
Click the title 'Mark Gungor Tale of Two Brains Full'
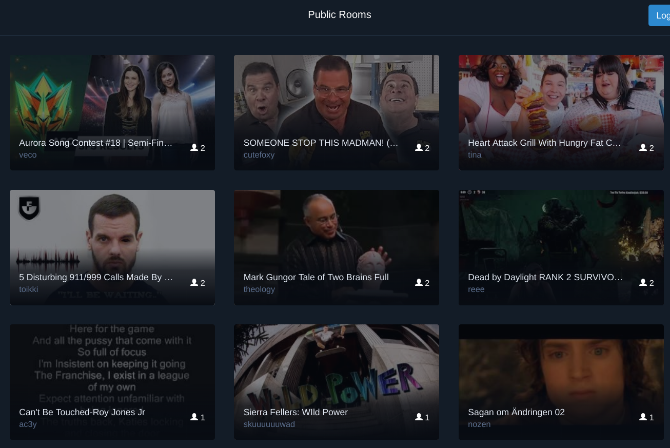(316, 277)
